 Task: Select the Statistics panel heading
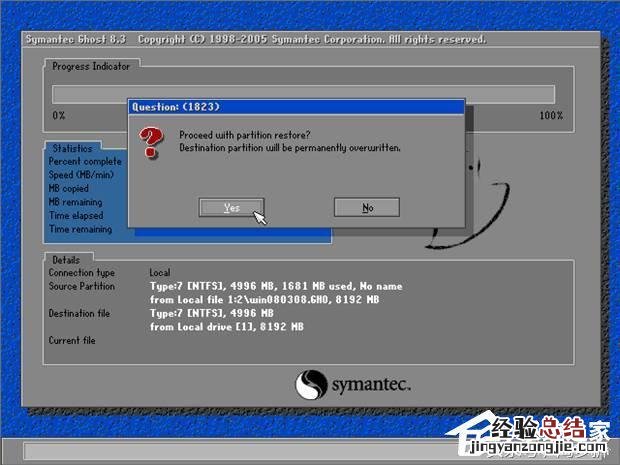[72, 148]
